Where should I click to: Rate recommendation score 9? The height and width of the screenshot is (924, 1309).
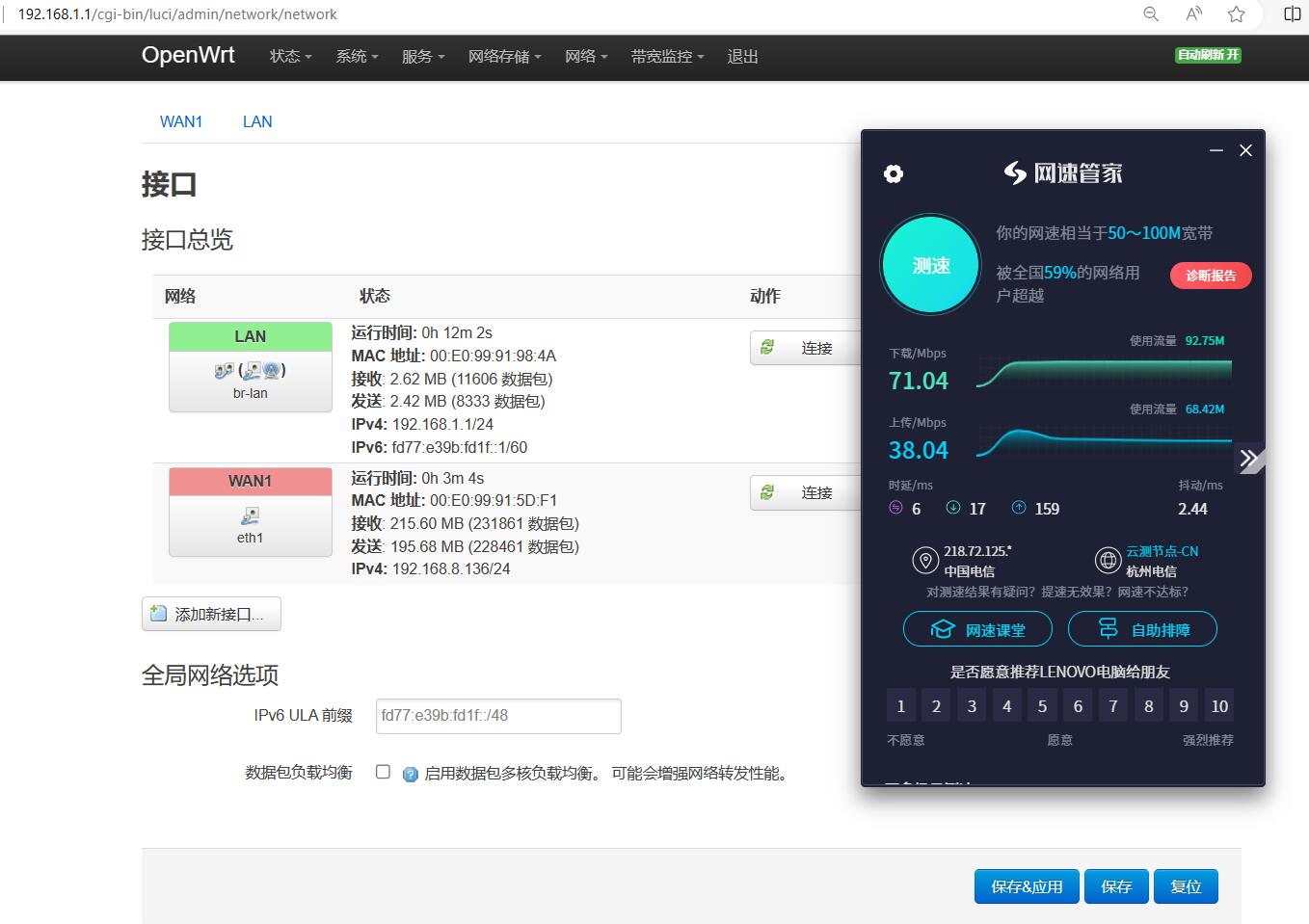[x=1184, y=706]
